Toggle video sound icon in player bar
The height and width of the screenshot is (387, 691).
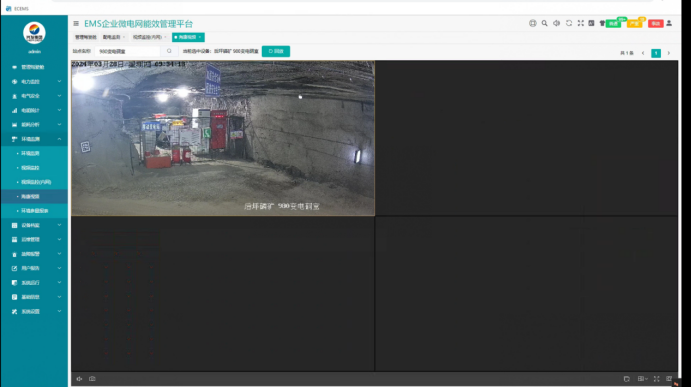(x=79, y=379)
